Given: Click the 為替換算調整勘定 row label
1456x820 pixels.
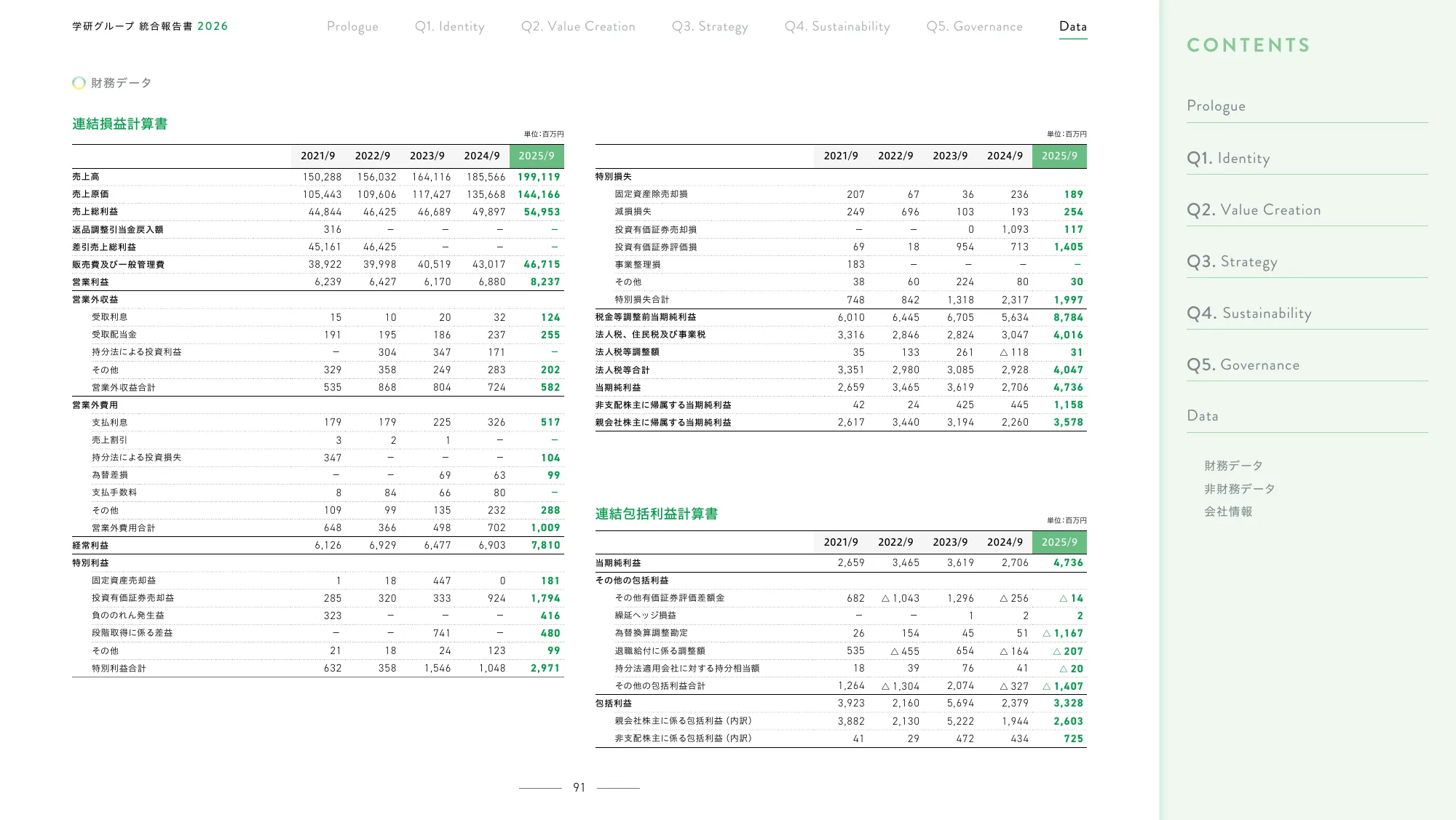Looking at the screenshot, I should tap(652, 633).
